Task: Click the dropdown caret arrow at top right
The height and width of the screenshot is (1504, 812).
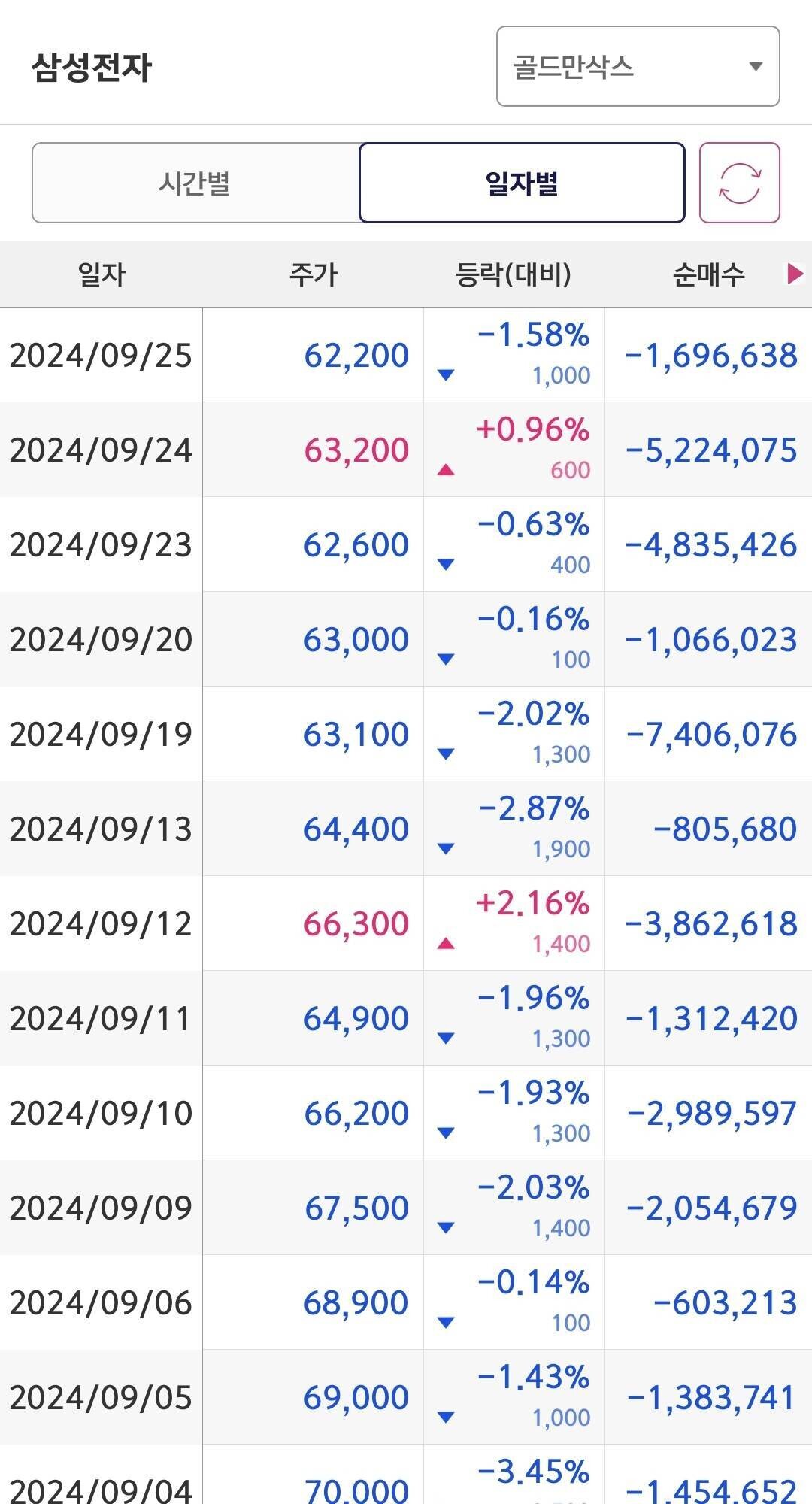Action: [x=756, y=67]
